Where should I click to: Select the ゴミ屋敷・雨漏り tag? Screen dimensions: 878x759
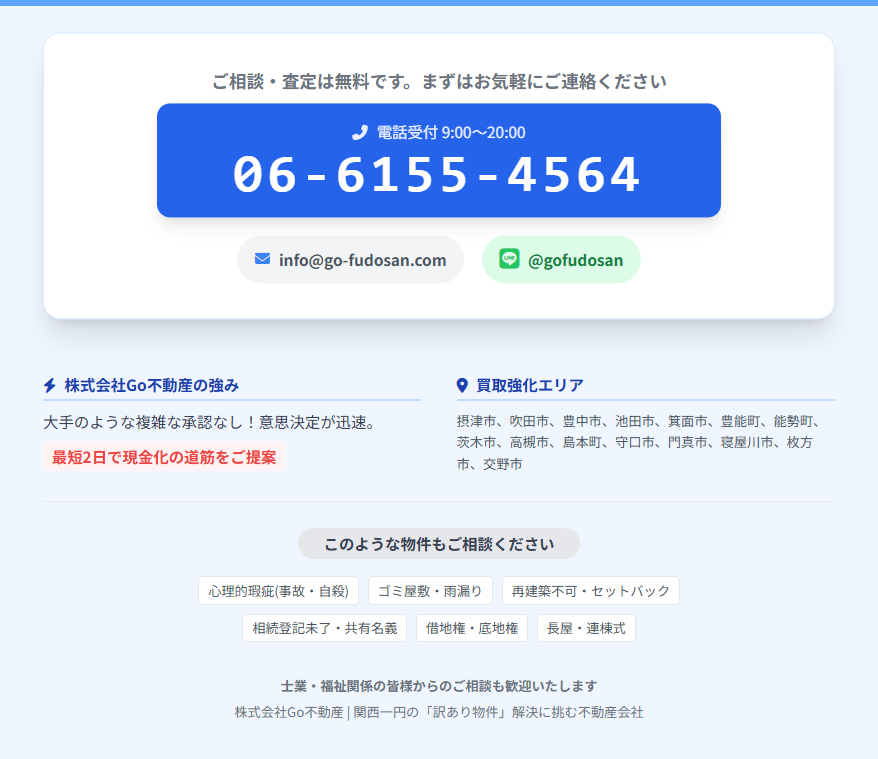tap(430, 591)
